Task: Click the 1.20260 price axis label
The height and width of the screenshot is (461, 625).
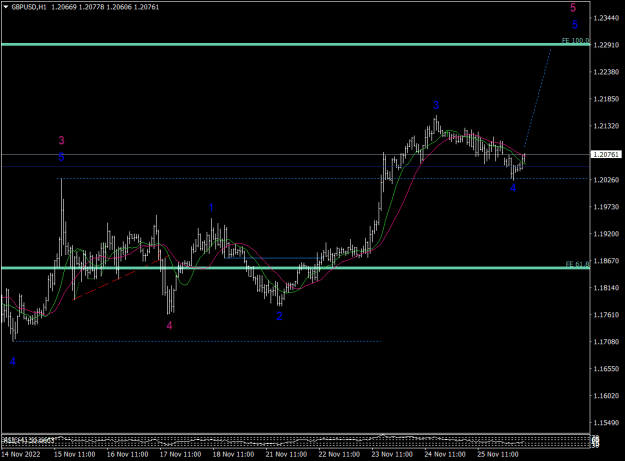Action: 605,180
